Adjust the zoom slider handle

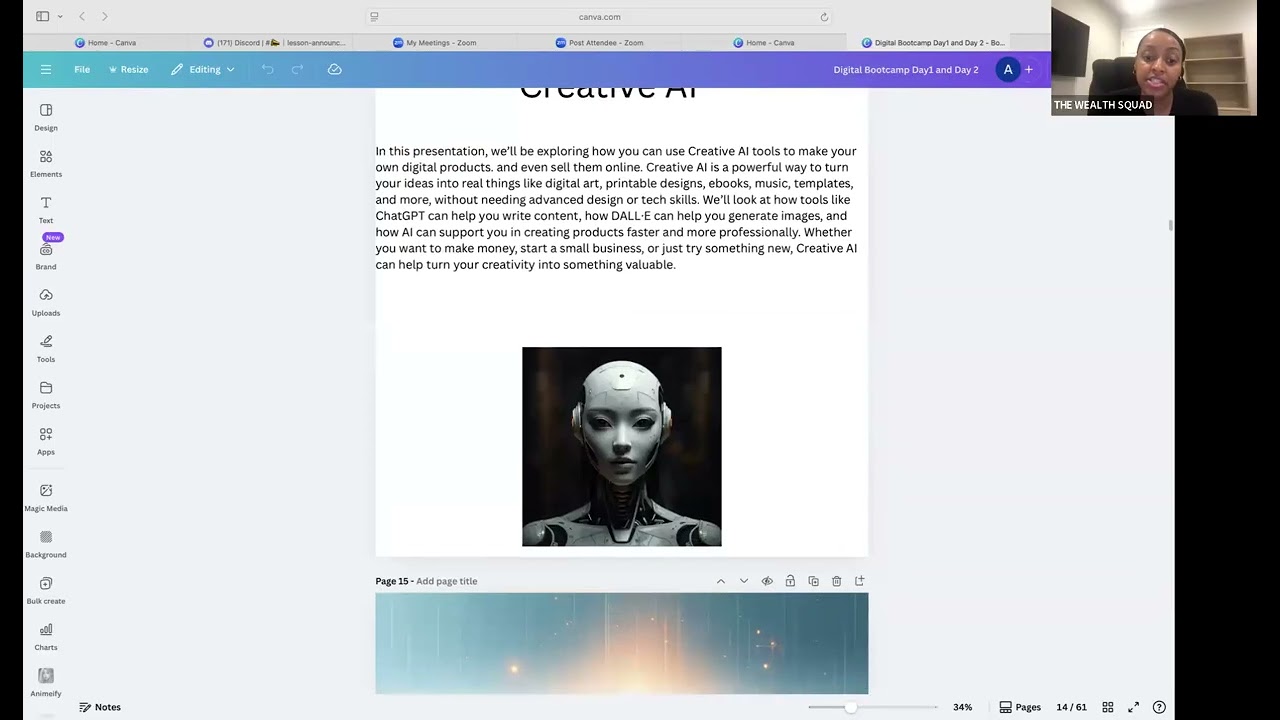[850, 707]
